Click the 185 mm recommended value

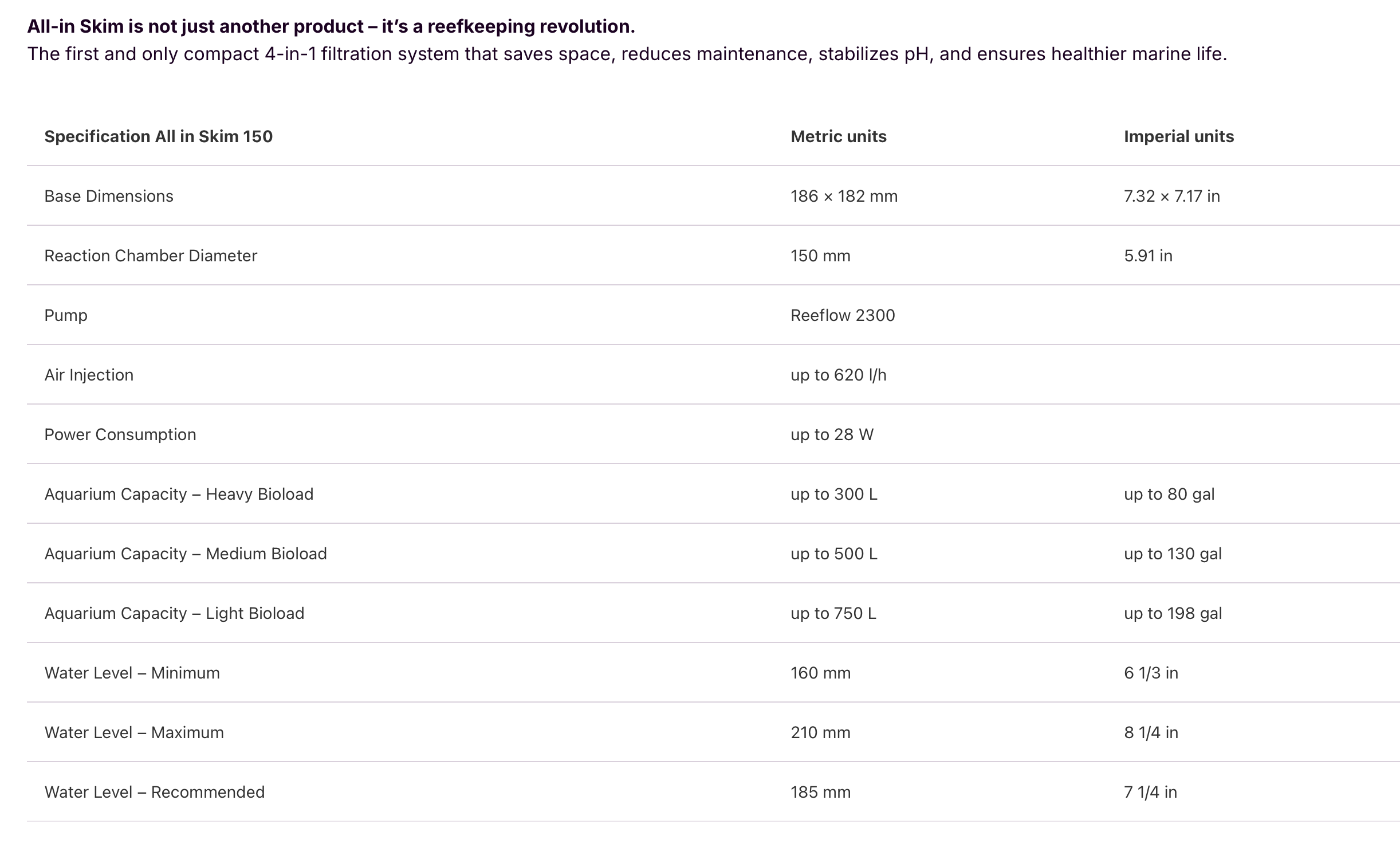[x=821, y=792]
